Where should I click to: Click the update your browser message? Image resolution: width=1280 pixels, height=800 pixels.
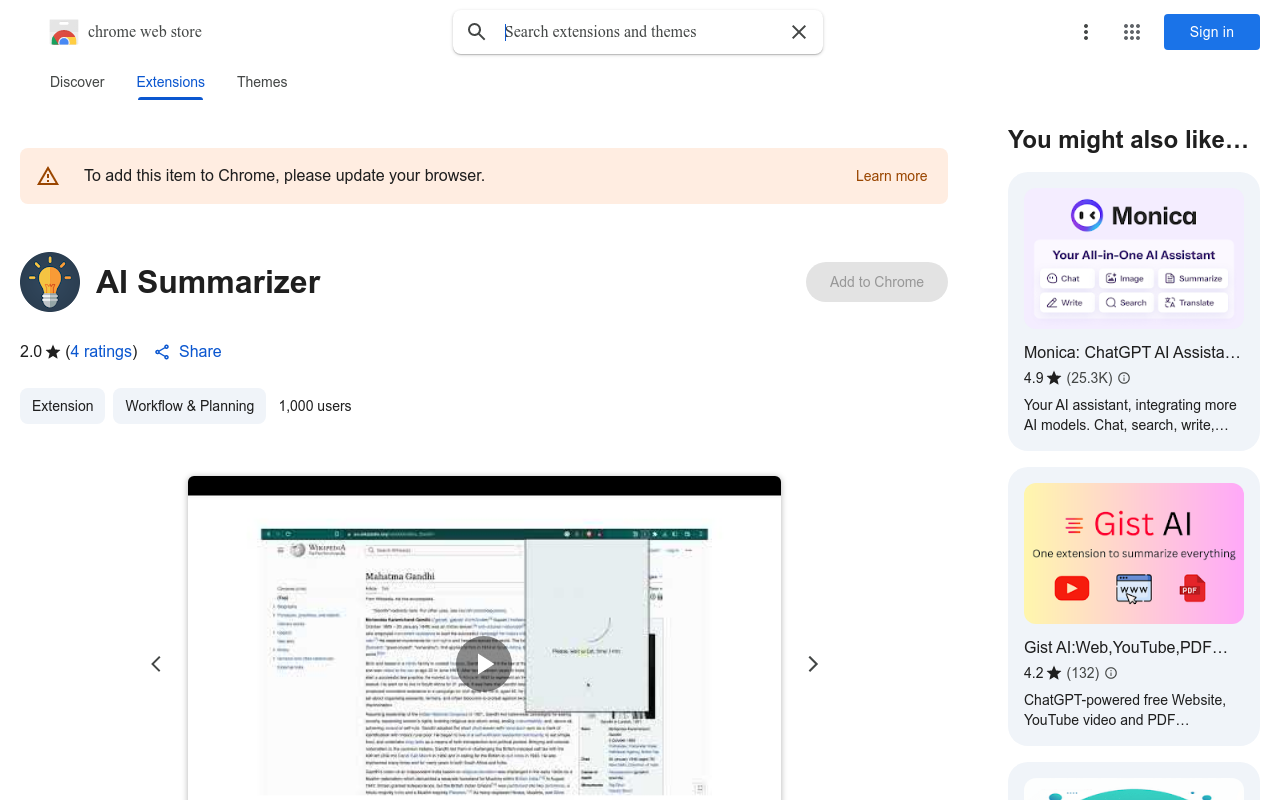coord(284,176)
